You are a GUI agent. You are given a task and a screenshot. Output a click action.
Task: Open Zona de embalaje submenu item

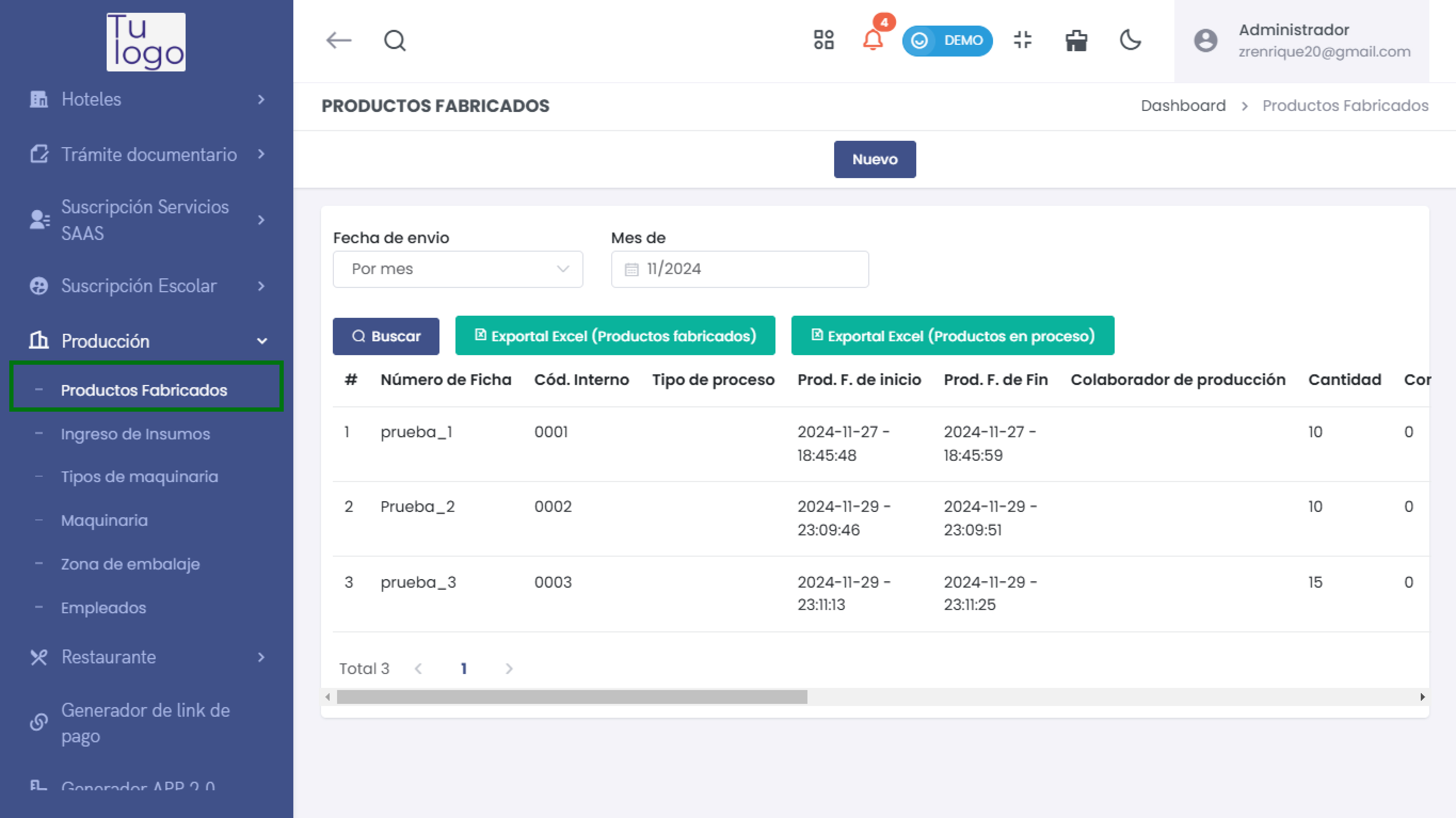point(130,563)
